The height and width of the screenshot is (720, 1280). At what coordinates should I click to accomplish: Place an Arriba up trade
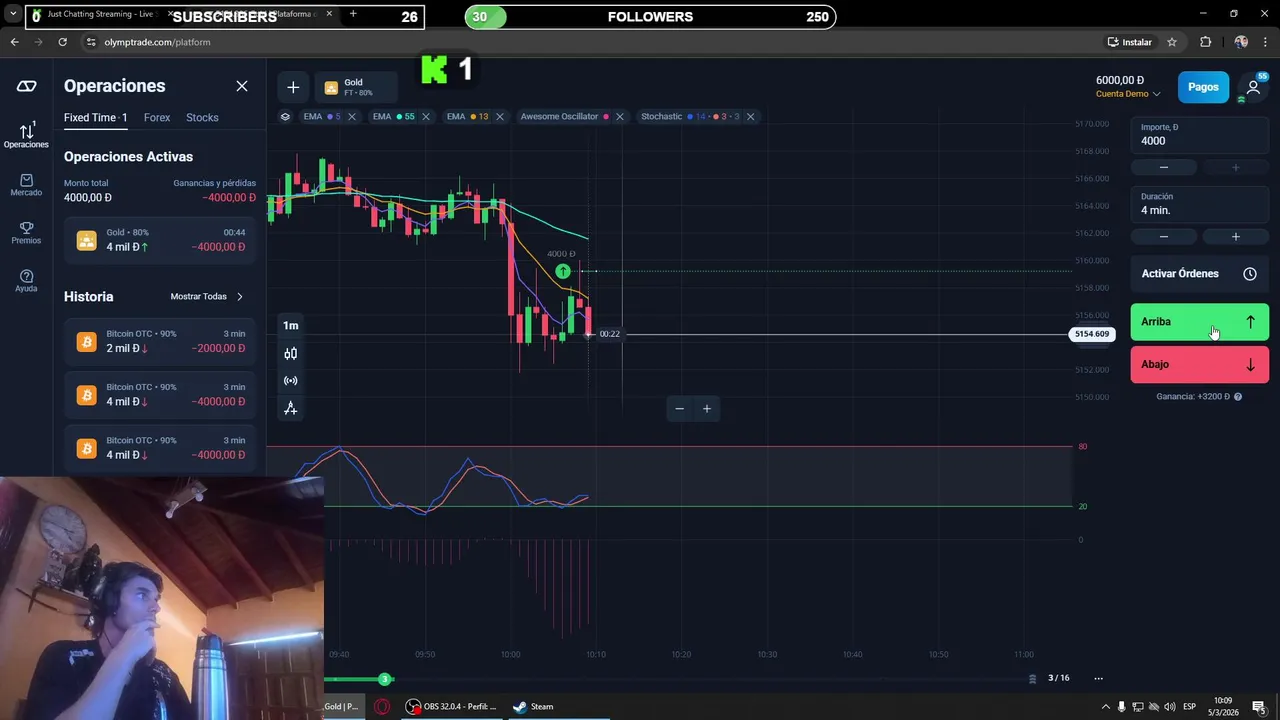point(1200,322)
